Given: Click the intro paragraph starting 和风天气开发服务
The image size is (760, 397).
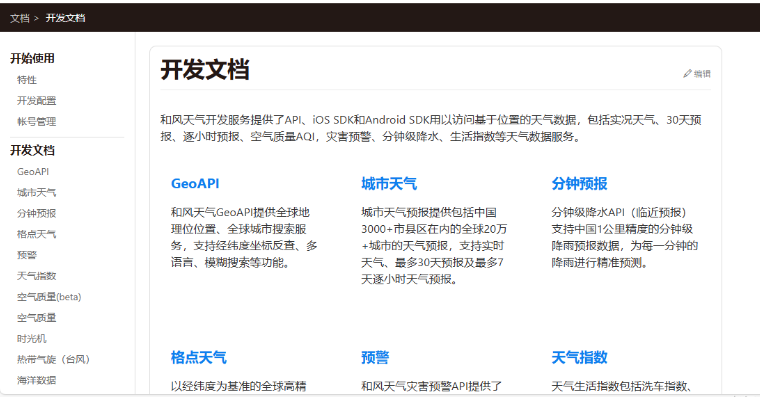Looking at the screenshot, I should (x=431, y=128).
